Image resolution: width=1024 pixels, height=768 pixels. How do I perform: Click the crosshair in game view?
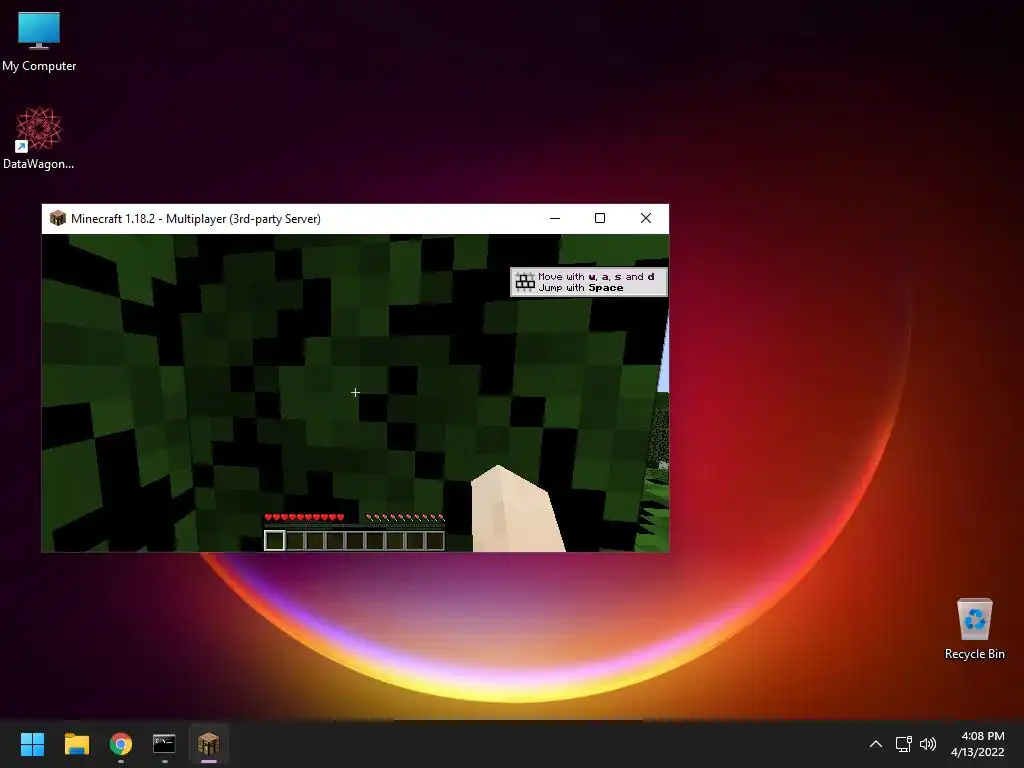355,392
